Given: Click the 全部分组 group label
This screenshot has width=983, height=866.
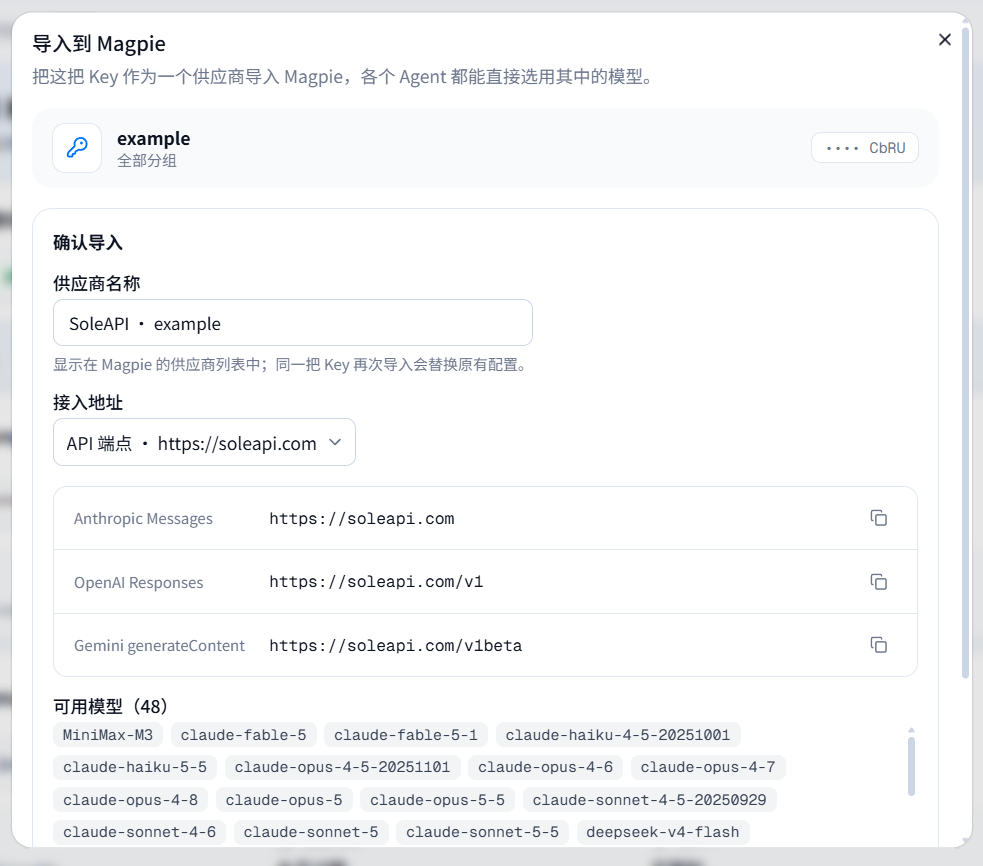Looking at the screenshot, I should [x=147, y=161].
